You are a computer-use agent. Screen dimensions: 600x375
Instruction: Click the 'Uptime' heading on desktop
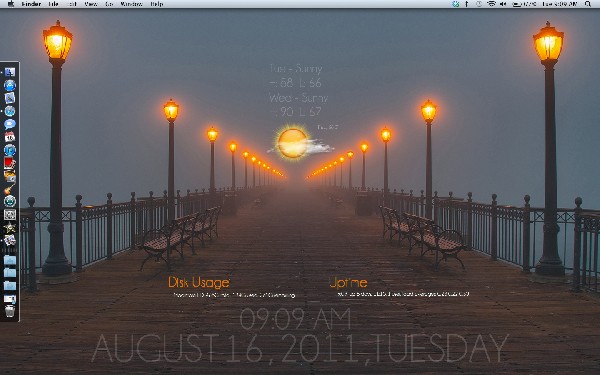tap(348, 283)
